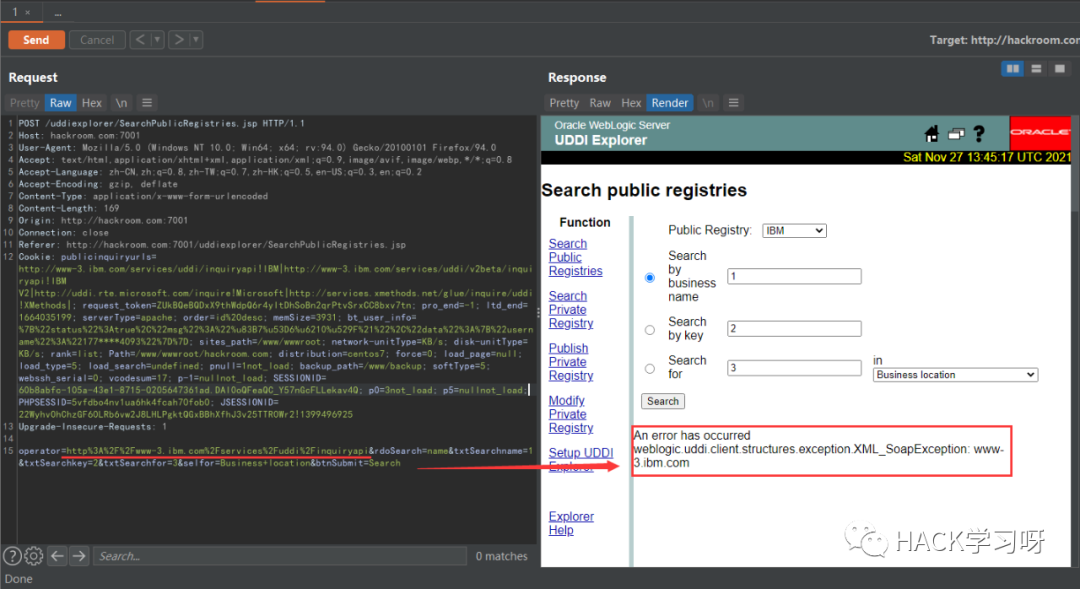Select combined tabbed layout icon
This screenshot has width=1080, height=589.
pyautogui.click(x=1059, y=69)
